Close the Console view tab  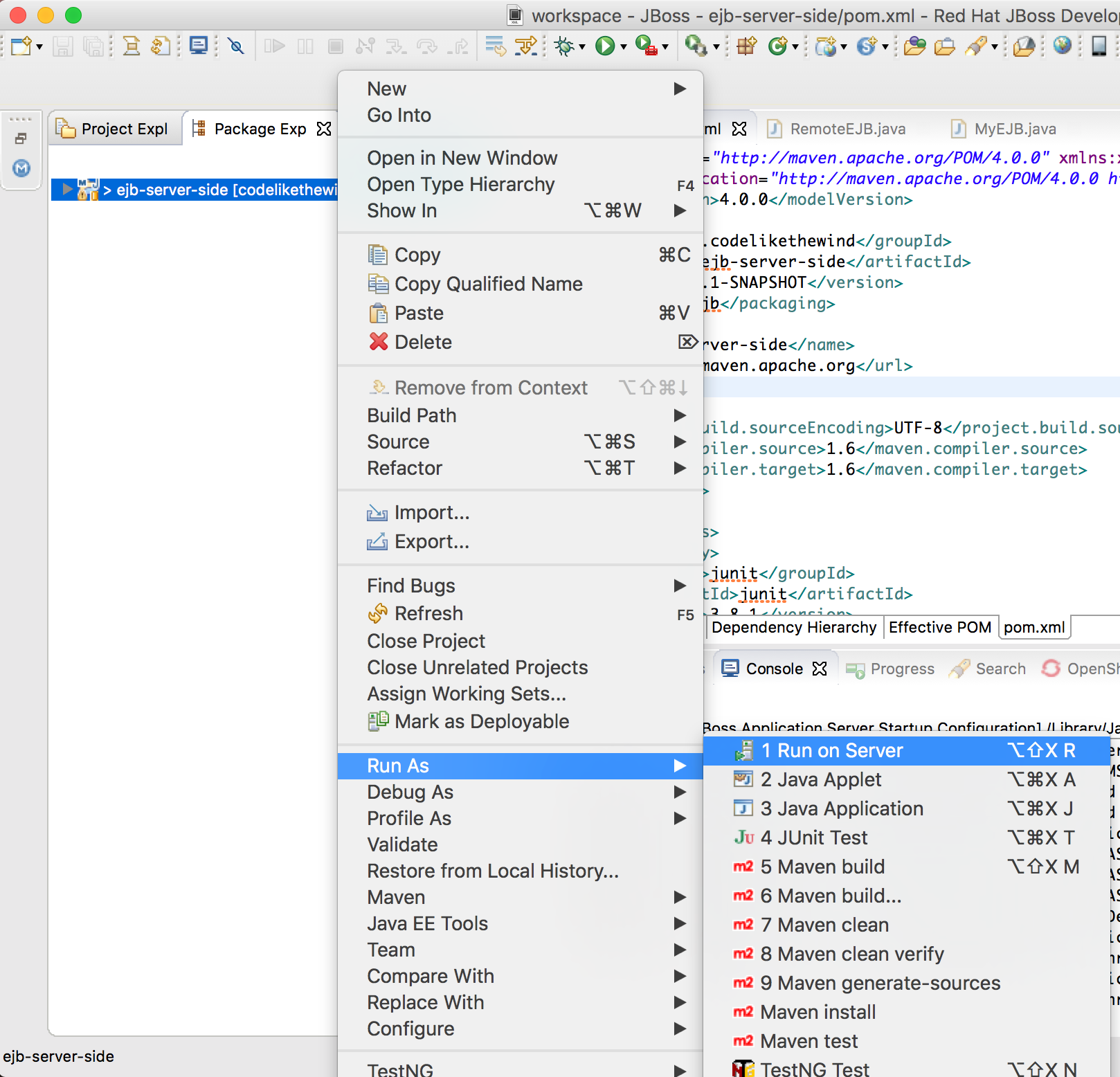[820, 669]
